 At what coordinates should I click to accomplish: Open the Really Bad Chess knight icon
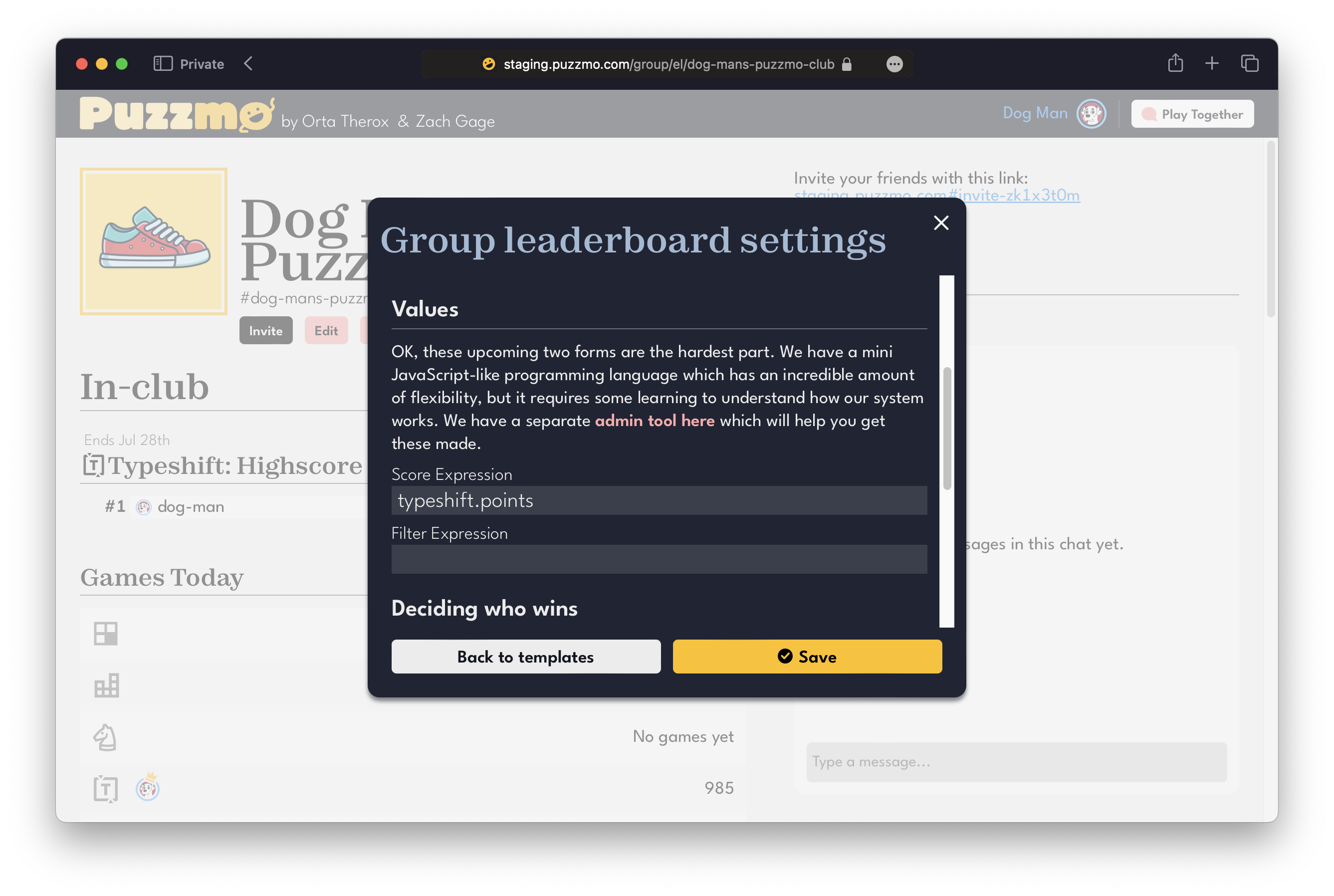tap(106, 737)
